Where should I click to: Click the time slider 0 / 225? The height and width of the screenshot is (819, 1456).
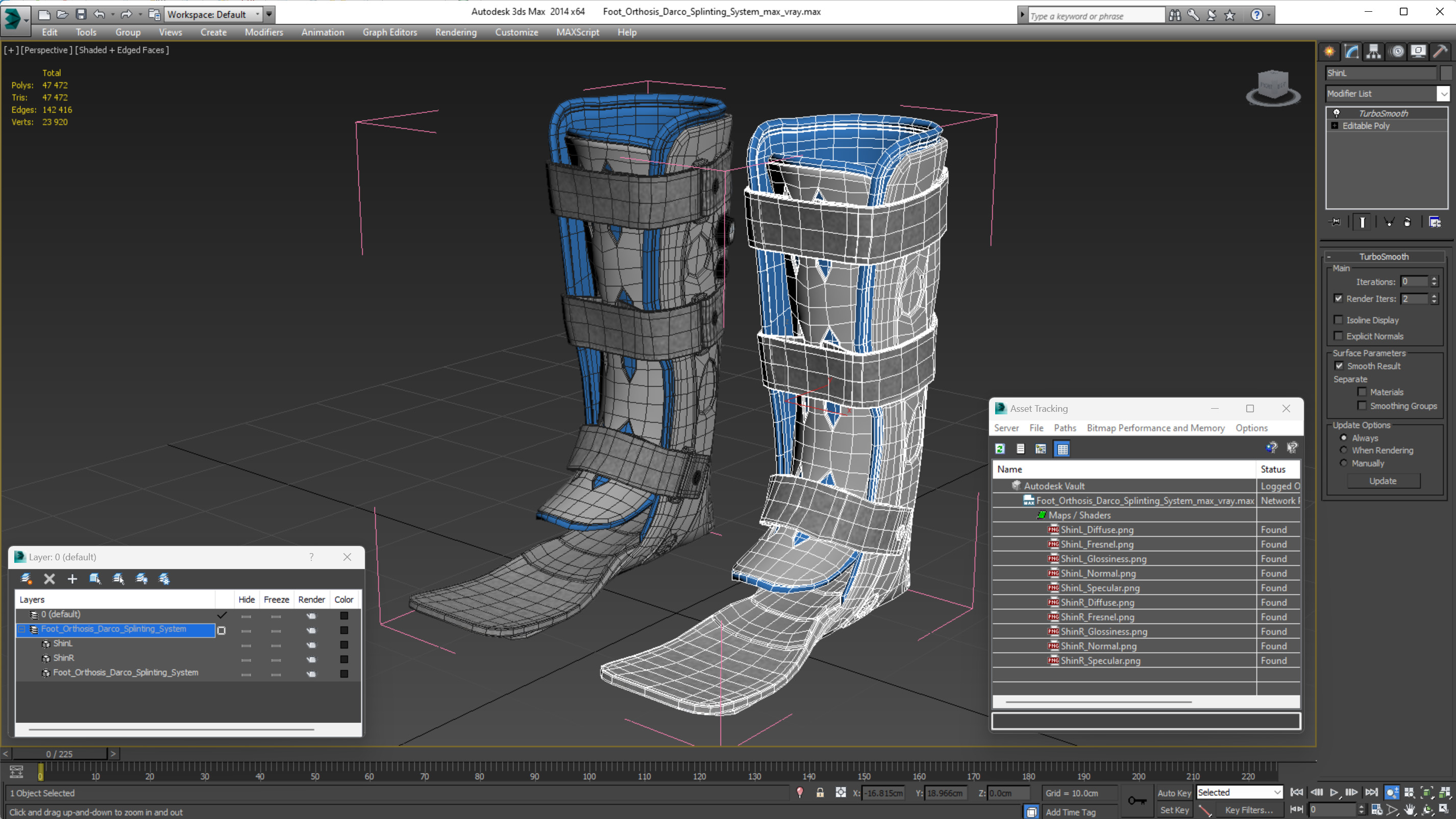coord(59,754)
